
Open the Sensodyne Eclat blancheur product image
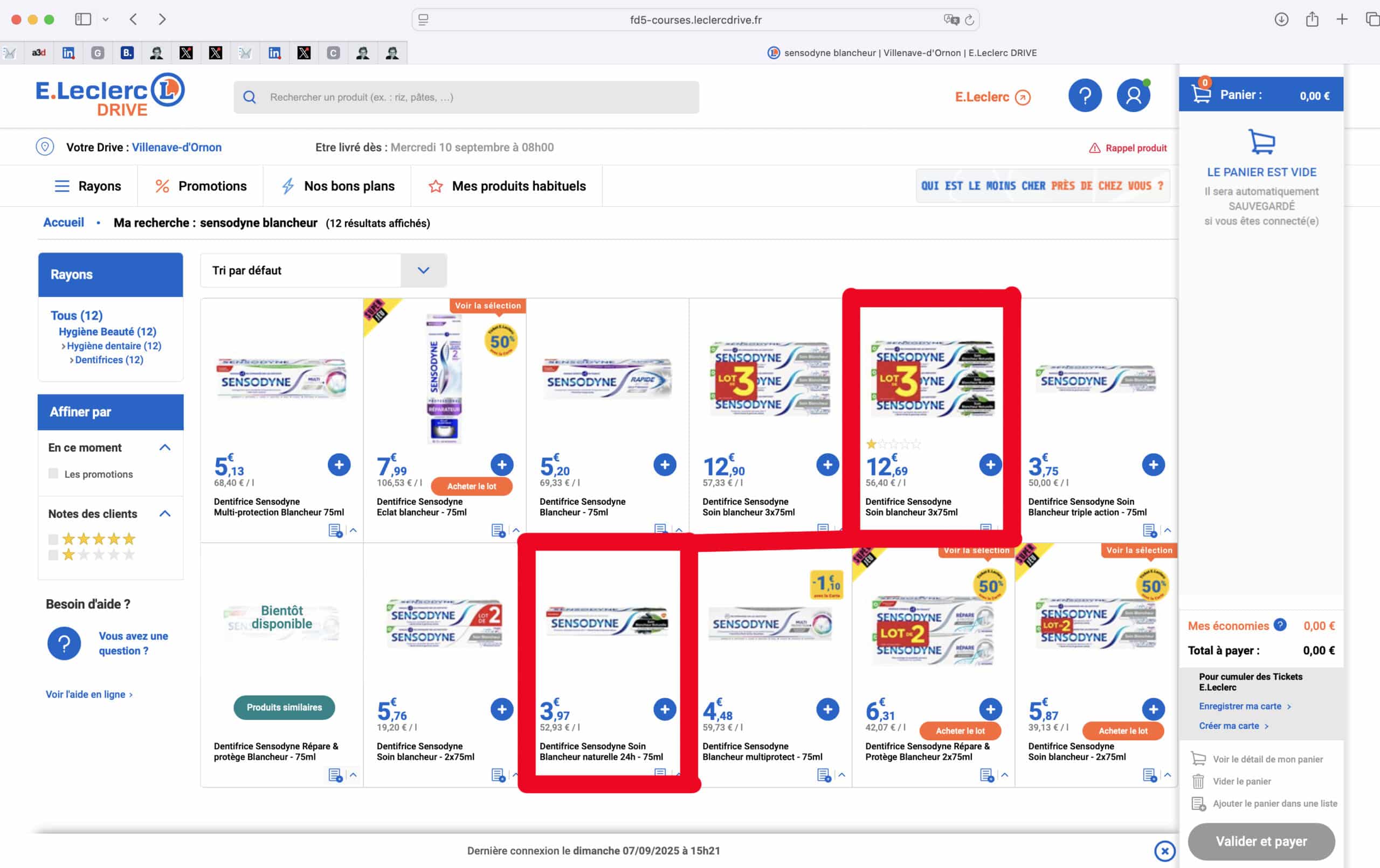[444, 378]
